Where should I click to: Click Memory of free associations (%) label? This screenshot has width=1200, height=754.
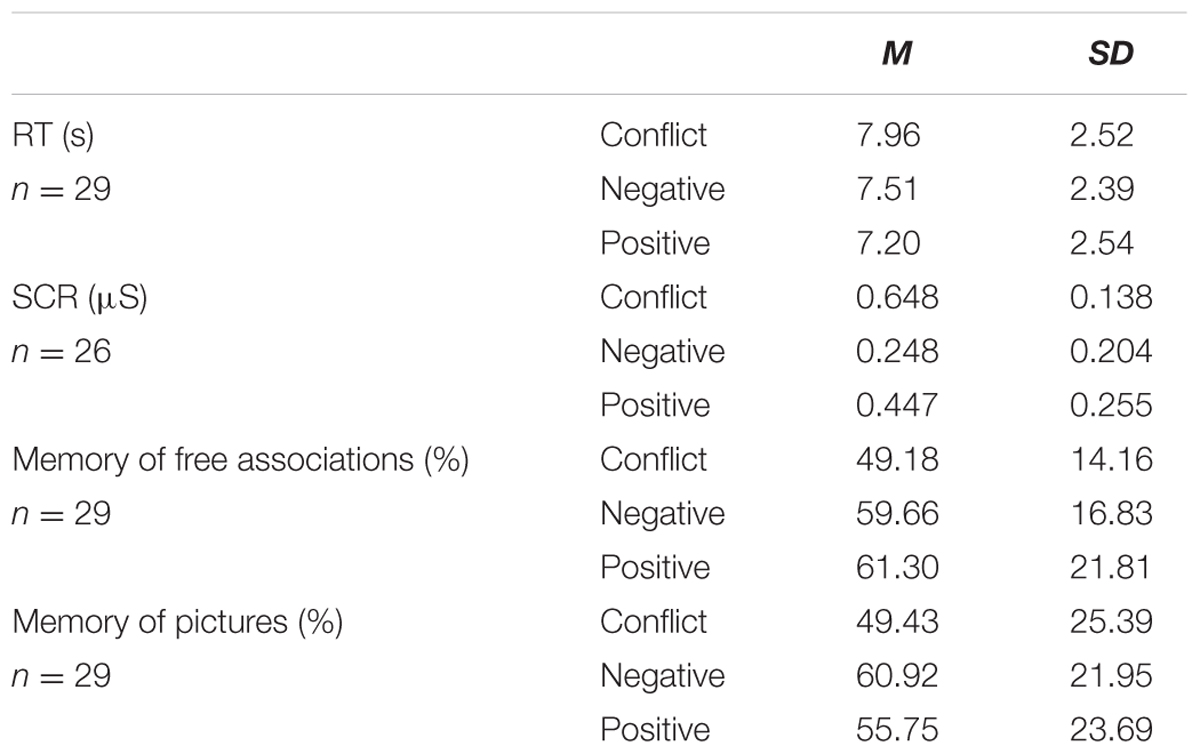tap(240, 460)
